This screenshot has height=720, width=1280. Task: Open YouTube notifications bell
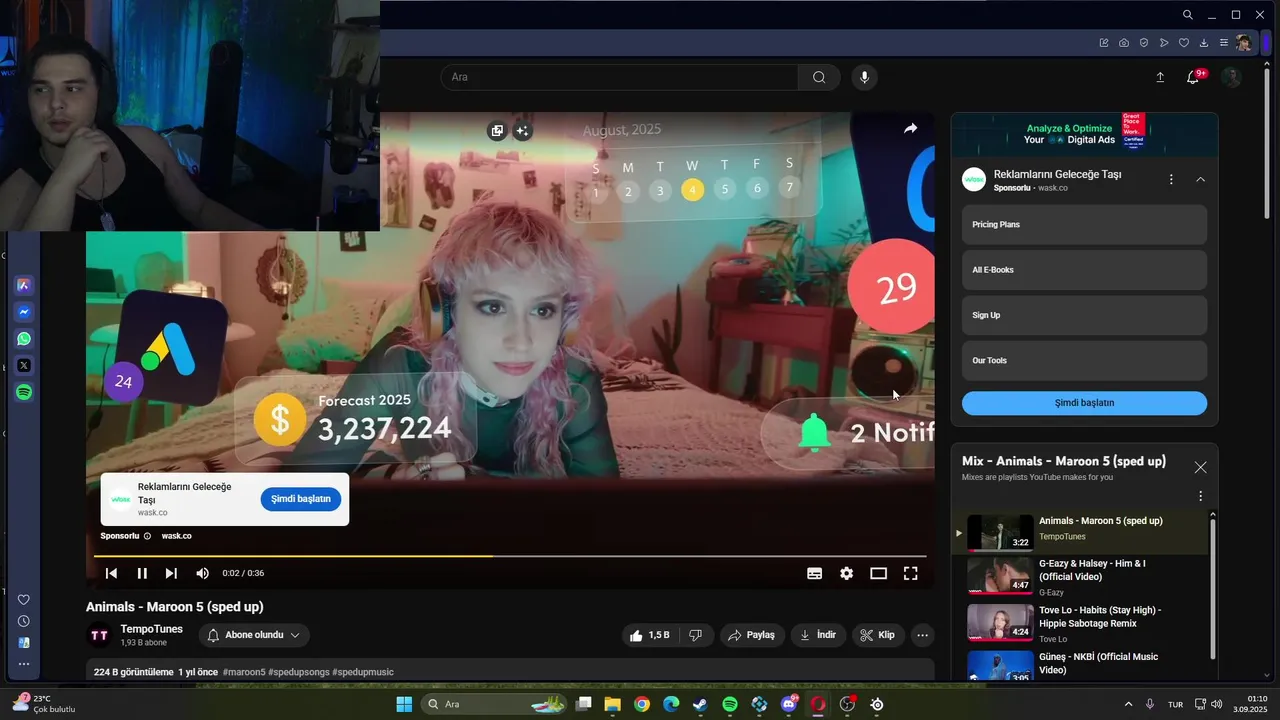(1193, 77)
